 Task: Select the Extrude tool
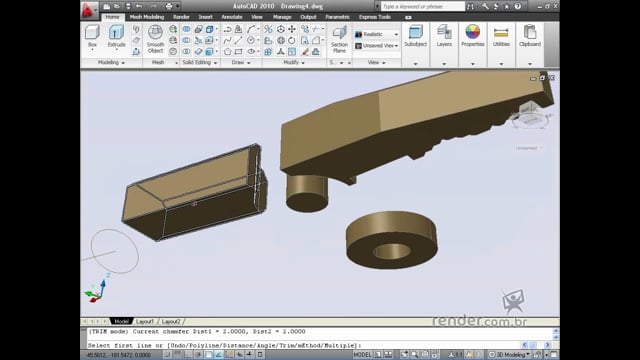click(x=116, y=37)
